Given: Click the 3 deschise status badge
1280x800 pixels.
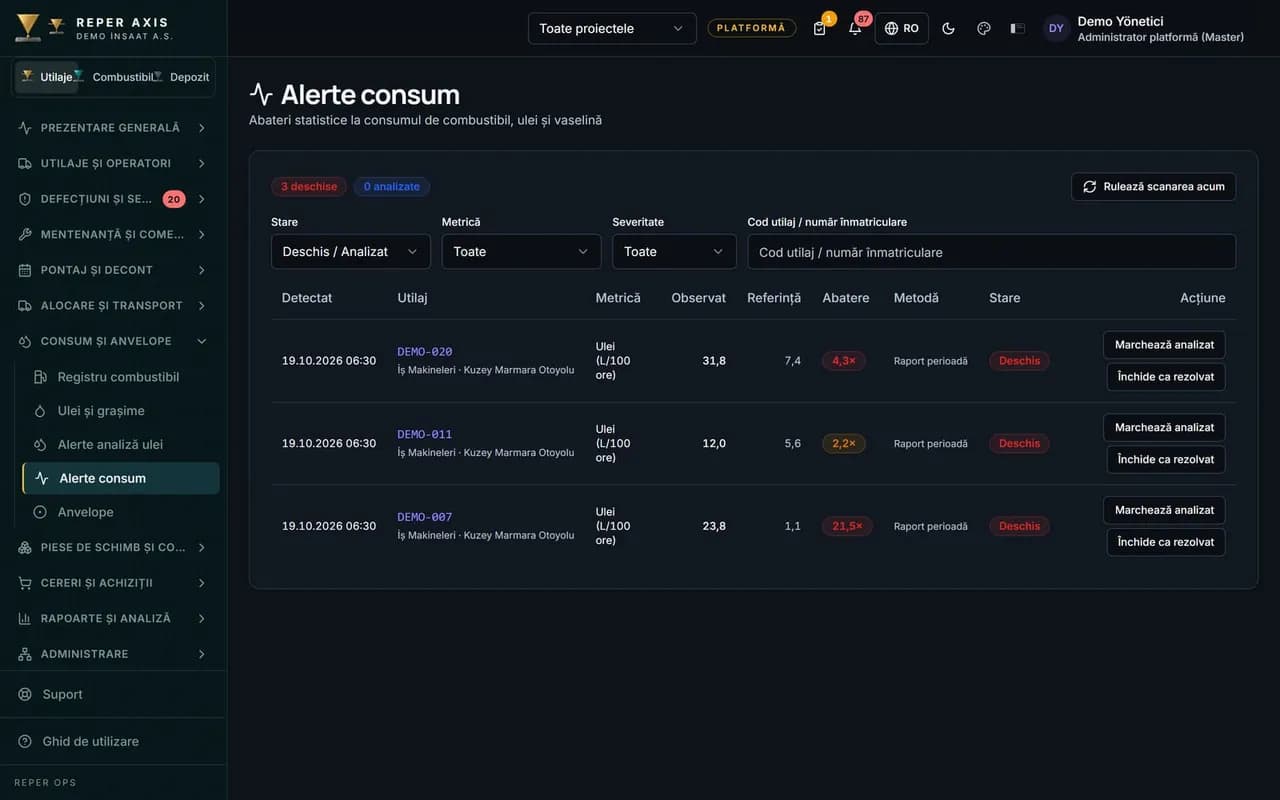Looking at the screenshot, I should pos(309,186).
